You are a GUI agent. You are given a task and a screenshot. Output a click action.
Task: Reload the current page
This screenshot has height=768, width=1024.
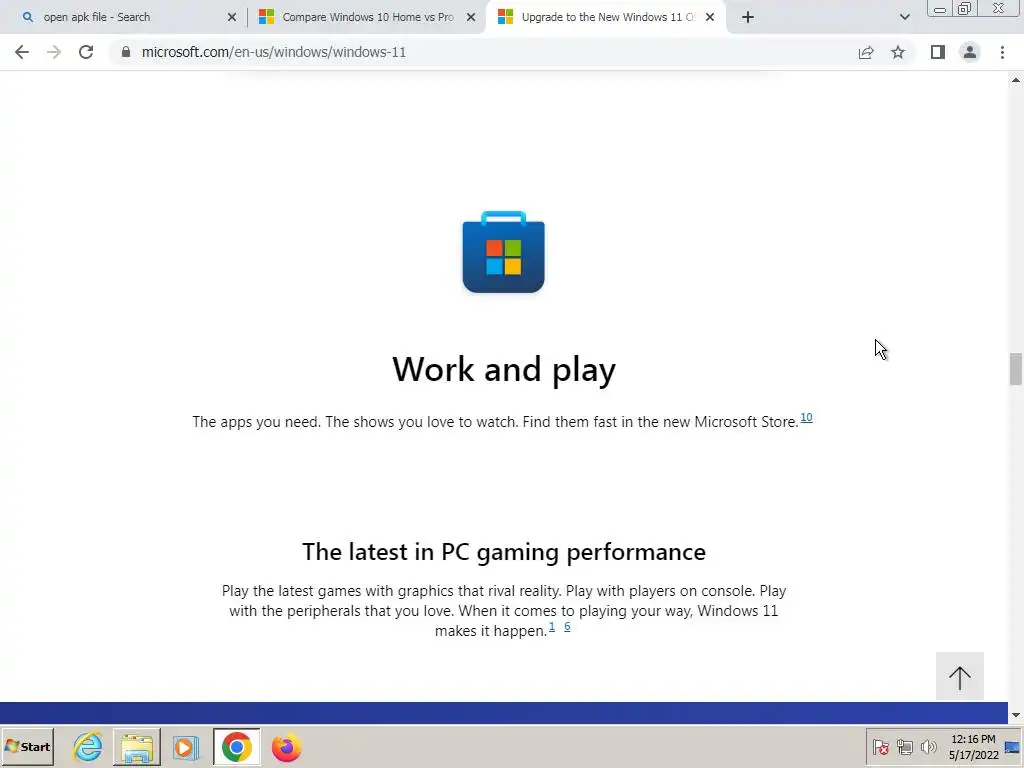pyautogui.click(x=86, y=52)
